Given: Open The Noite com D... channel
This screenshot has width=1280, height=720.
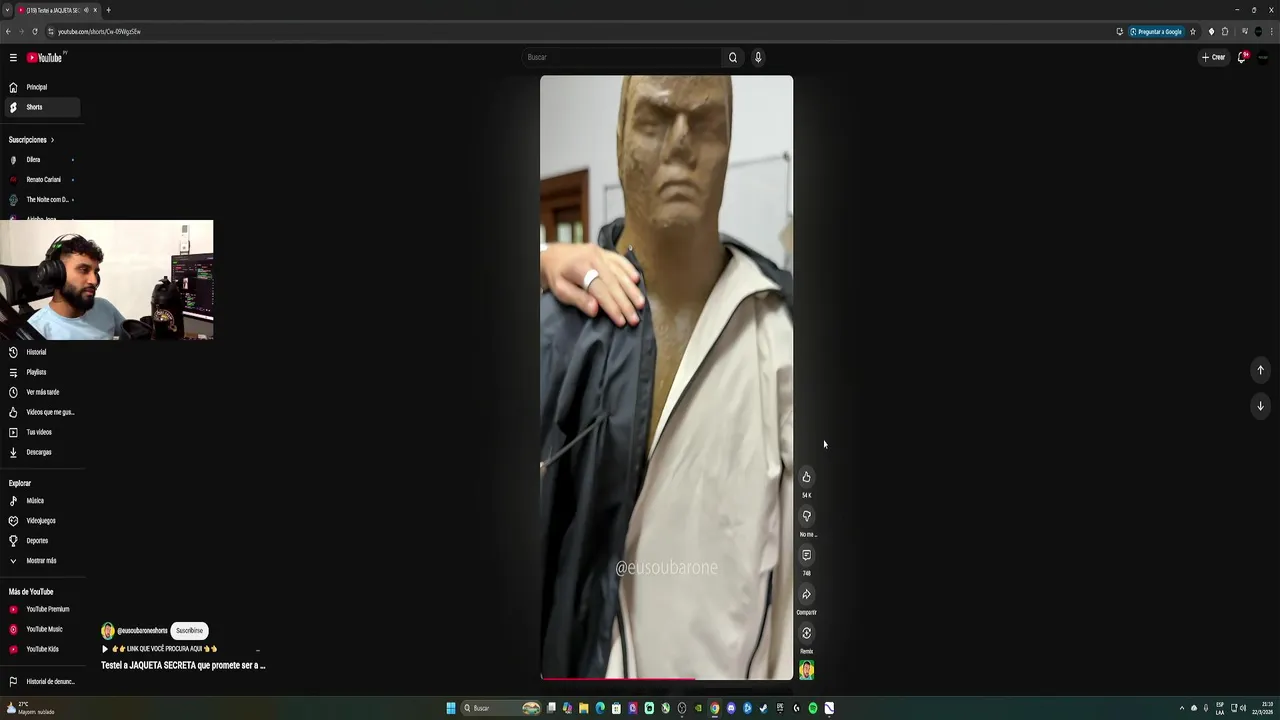Looking at the screenshot, I should click(x=40, y=200).
